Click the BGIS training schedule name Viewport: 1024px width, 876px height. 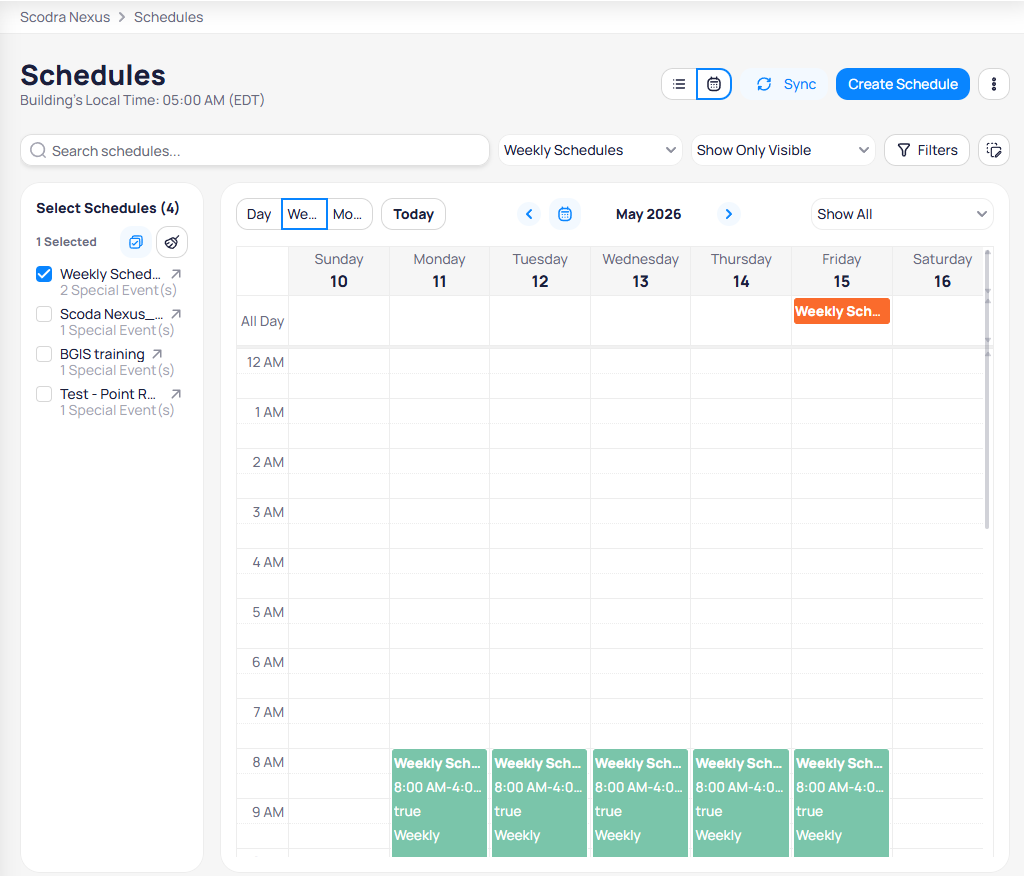click(103, 354)
